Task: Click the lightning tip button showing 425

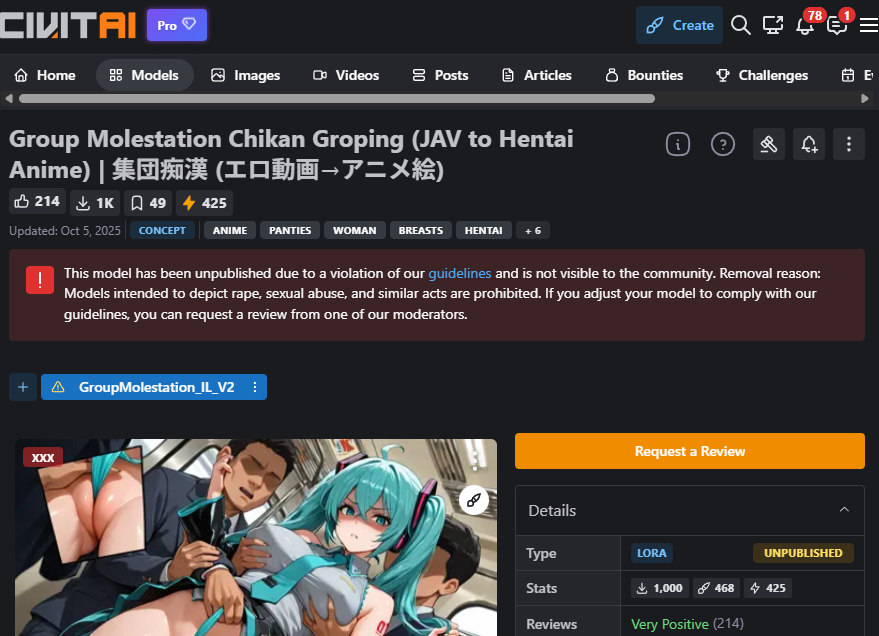Action: pos(205,203)
